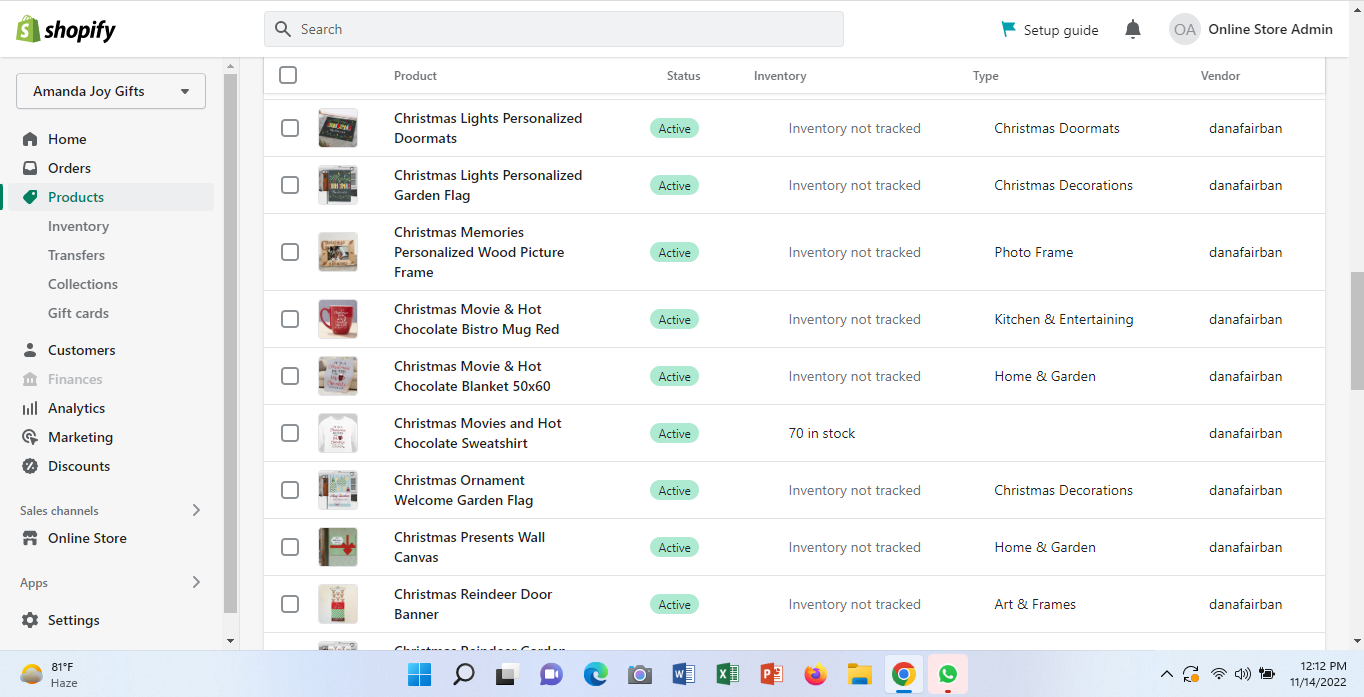This screenshot has width=1364, height=697.
Task: Click the Analytics bar chart icon
Action: tap(30, 408)
